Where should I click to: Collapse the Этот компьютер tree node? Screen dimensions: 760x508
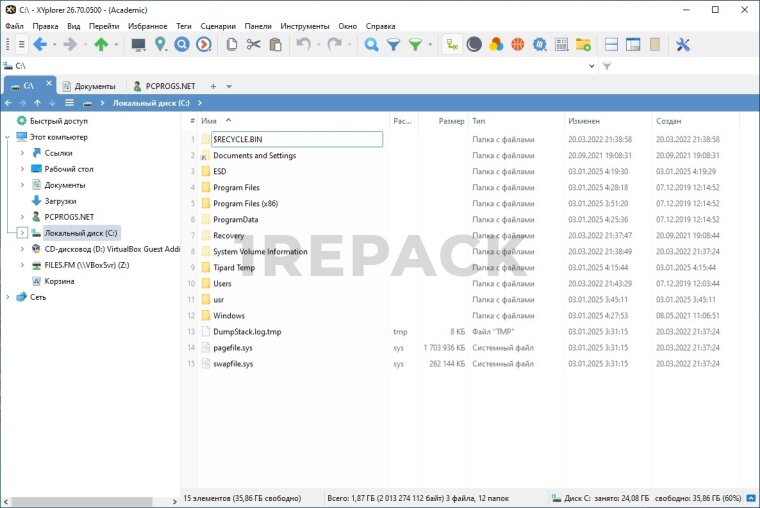[x=8, y=137]
